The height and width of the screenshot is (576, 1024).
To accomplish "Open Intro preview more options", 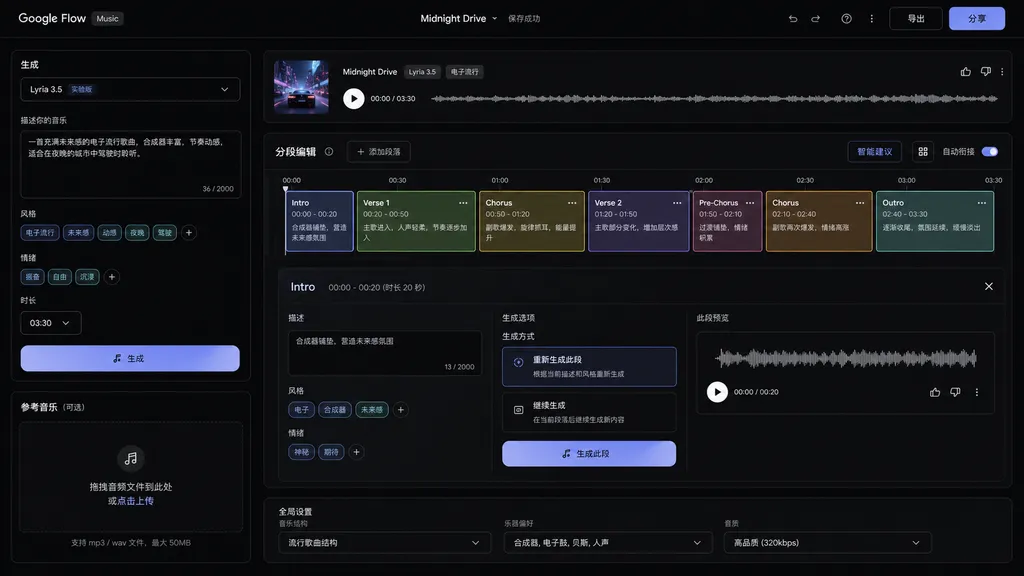I will [977, 392].
